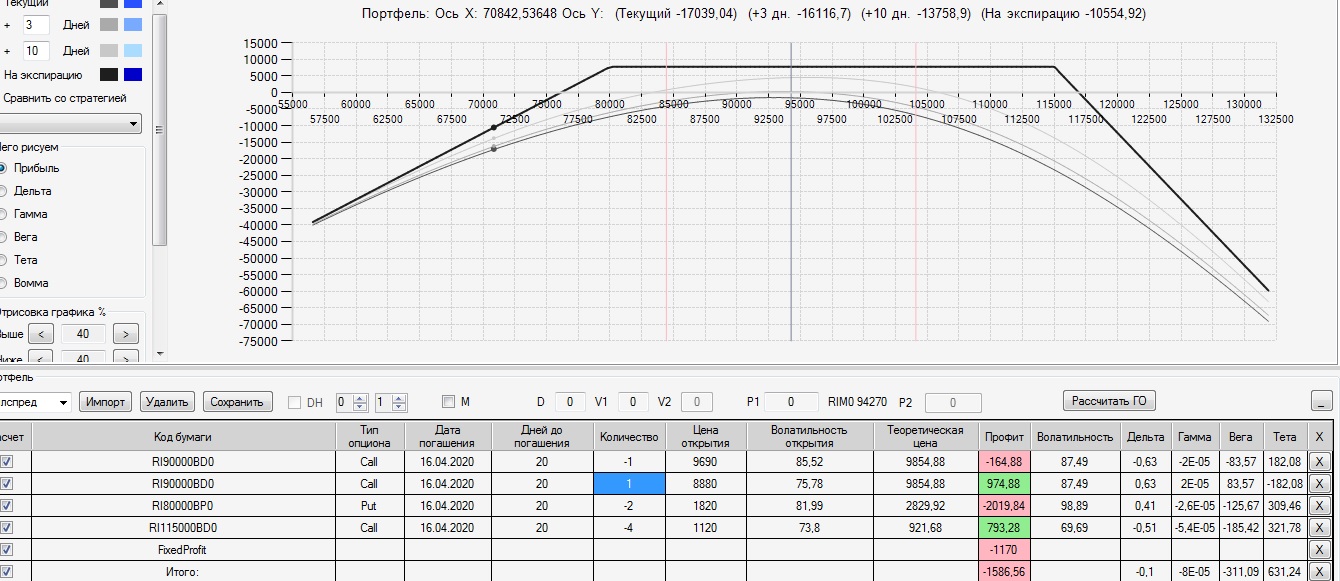The width and height of the screenshot is (1340, 581).
Task: Click the second days offset field showing 10
Action: [x=35, y=50]
